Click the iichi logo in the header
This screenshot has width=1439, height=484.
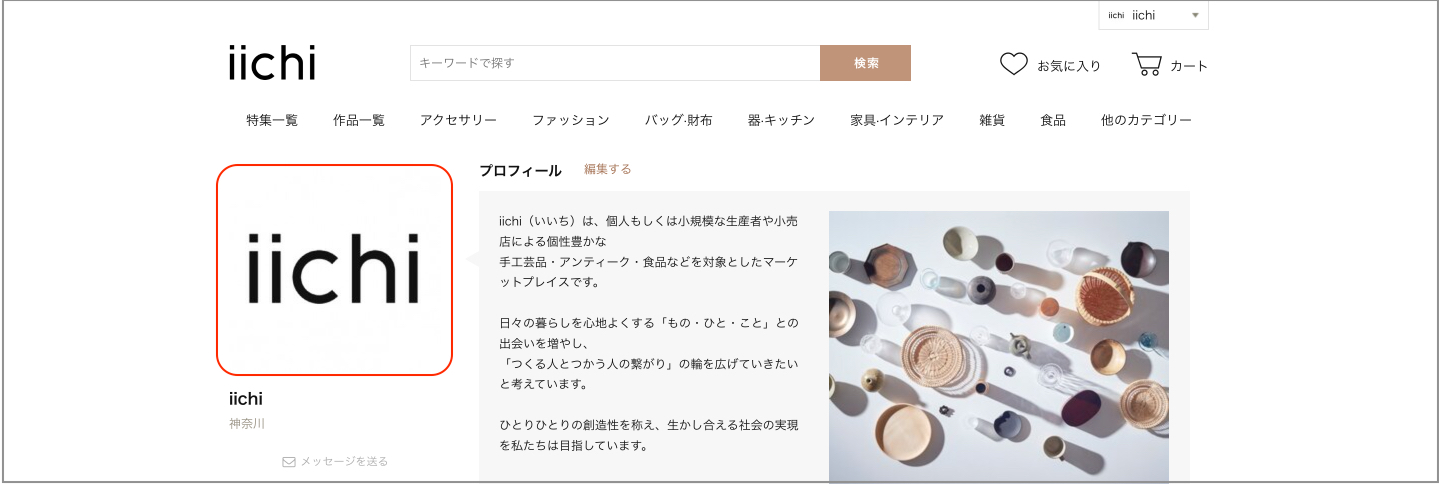point(272,63)
